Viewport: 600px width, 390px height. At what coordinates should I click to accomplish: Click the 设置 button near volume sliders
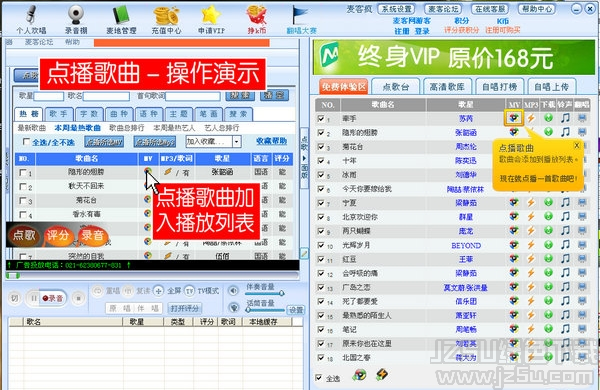(x=296, y=310)
